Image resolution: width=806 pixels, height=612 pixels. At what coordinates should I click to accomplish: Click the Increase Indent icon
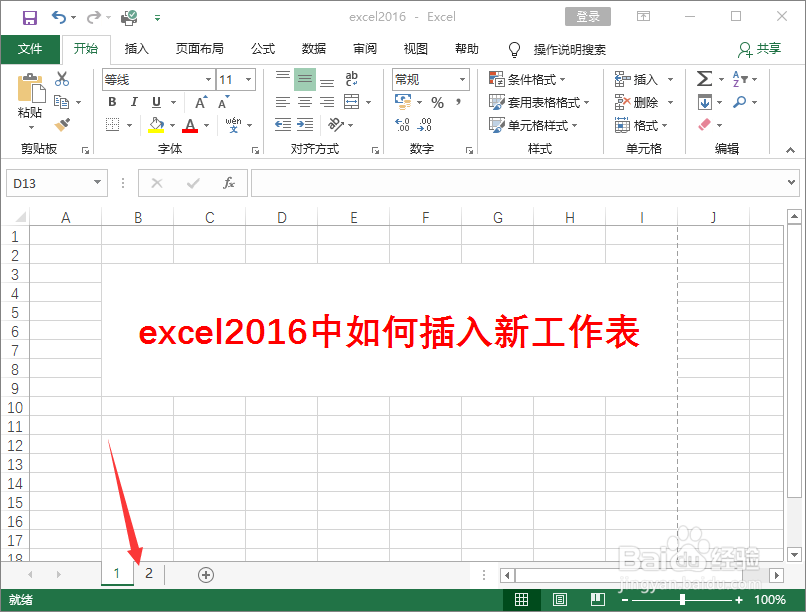[305, 124]
